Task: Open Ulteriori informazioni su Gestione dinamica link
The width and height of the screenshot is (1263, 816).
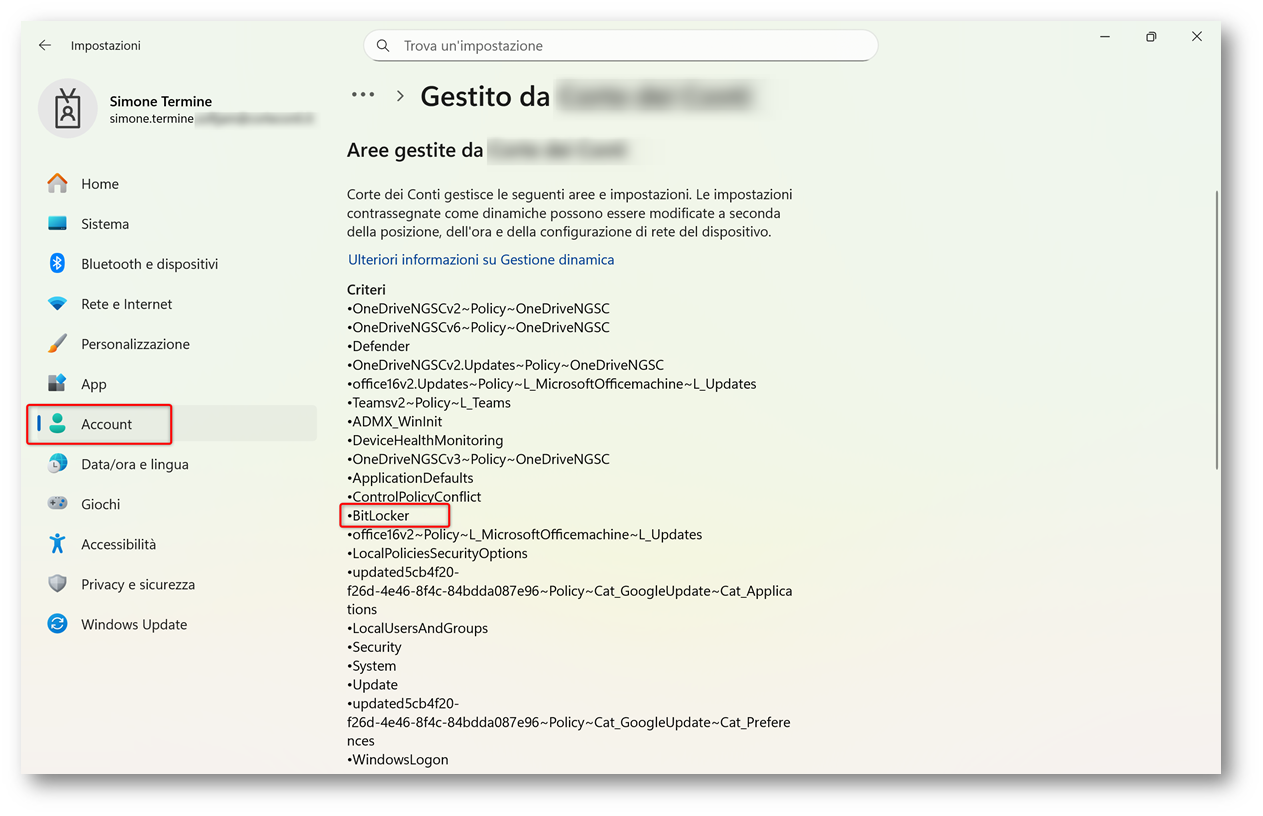Action: click(481, 260)
